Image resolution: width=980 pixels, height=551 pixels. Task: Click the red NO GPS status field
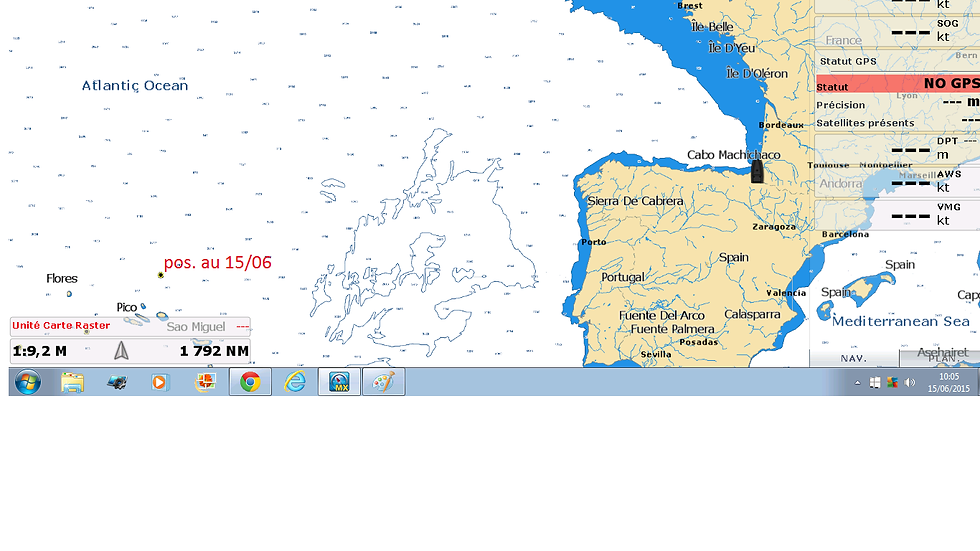tap(898, 84)
